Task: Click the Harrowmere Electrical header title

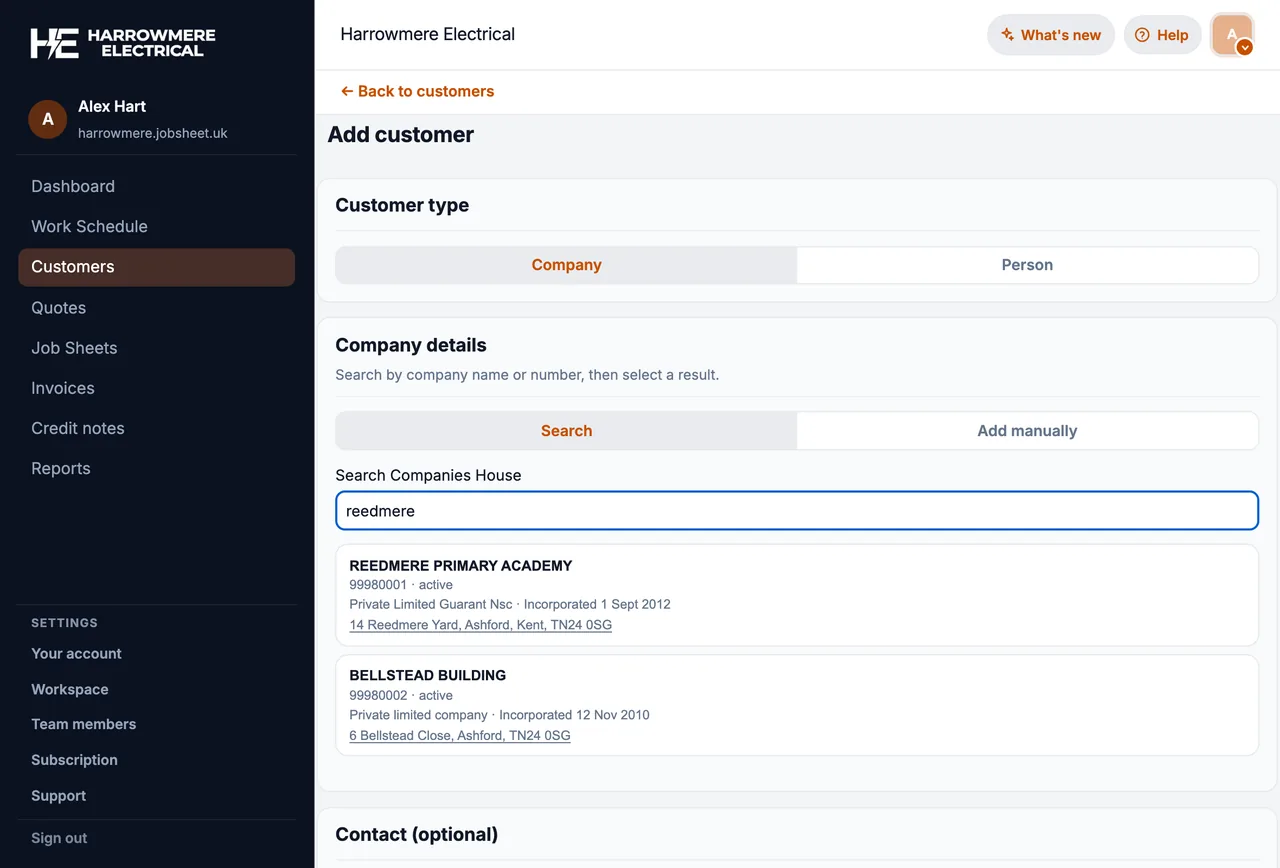Action: click(x=428, y=34)
